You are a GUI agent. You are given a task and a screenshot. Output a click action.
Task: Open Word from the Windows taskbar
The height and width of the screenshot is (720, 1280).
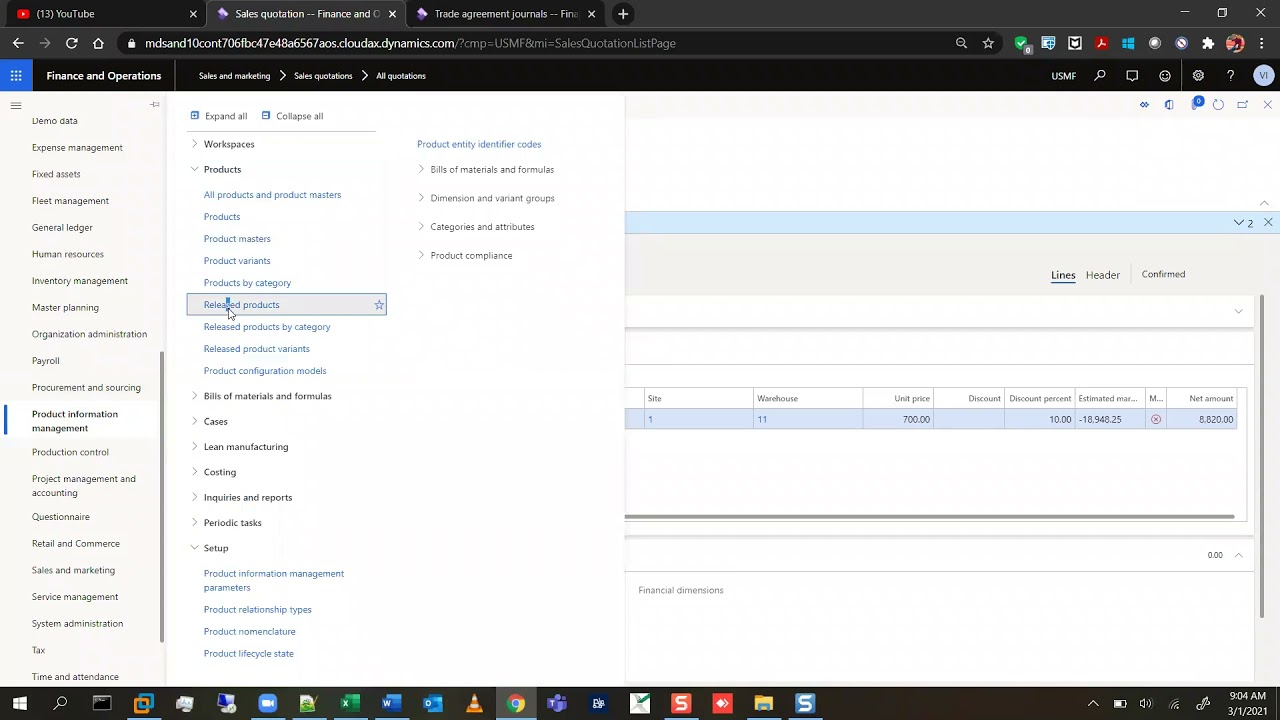391,703
